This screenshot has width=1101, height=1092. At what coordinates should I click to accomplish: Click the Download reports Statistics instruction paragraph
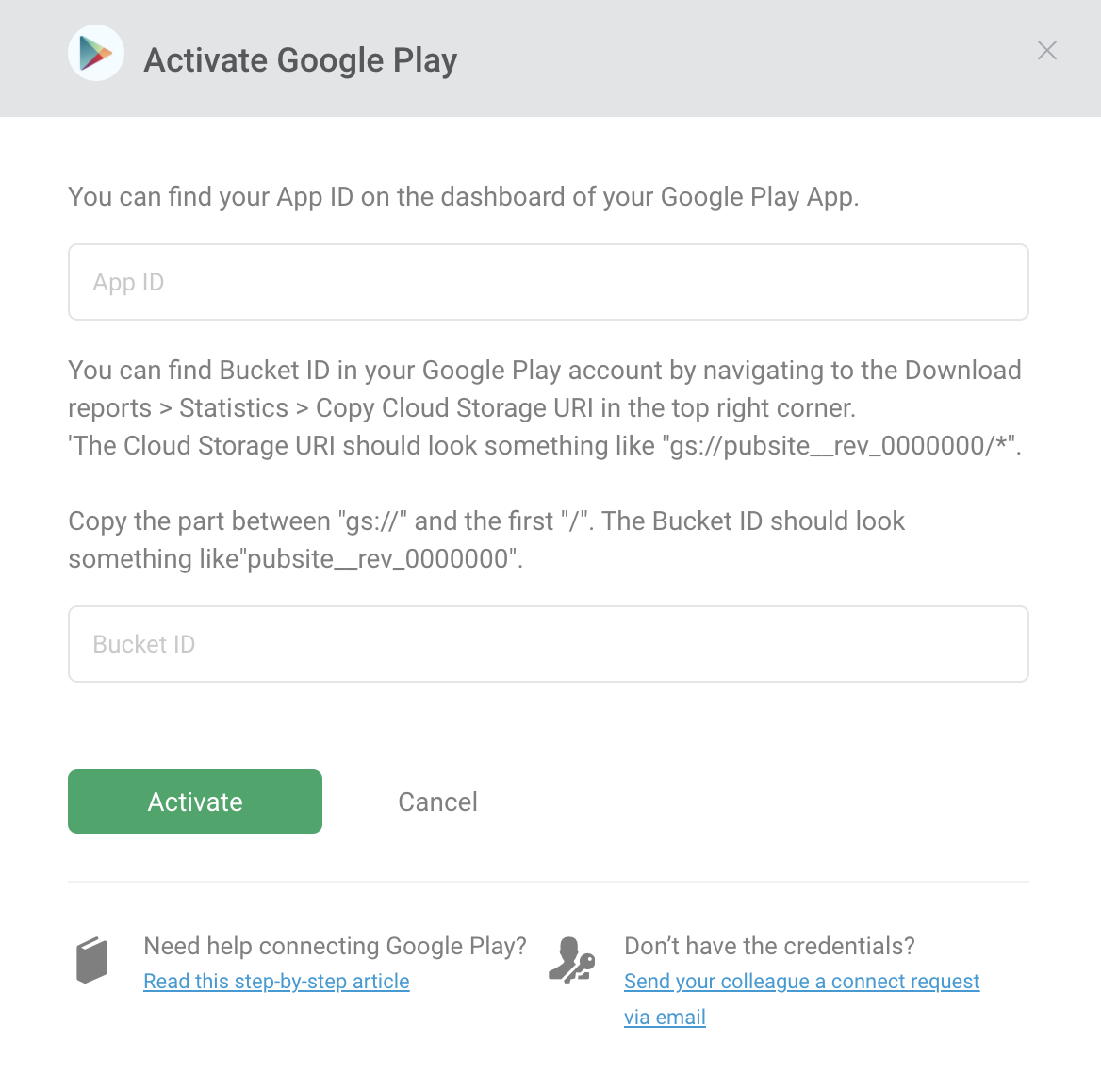coord(545,408)
